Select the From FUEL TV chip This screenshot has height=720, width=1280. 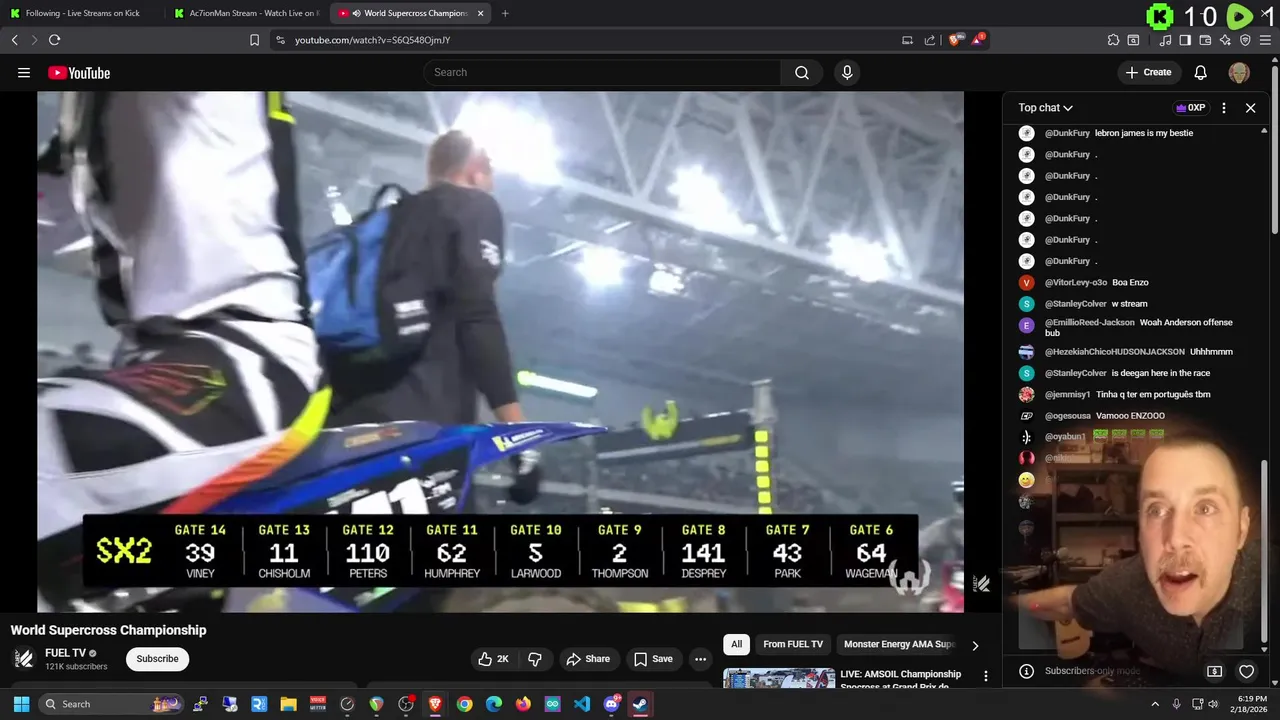coord(793,645)
